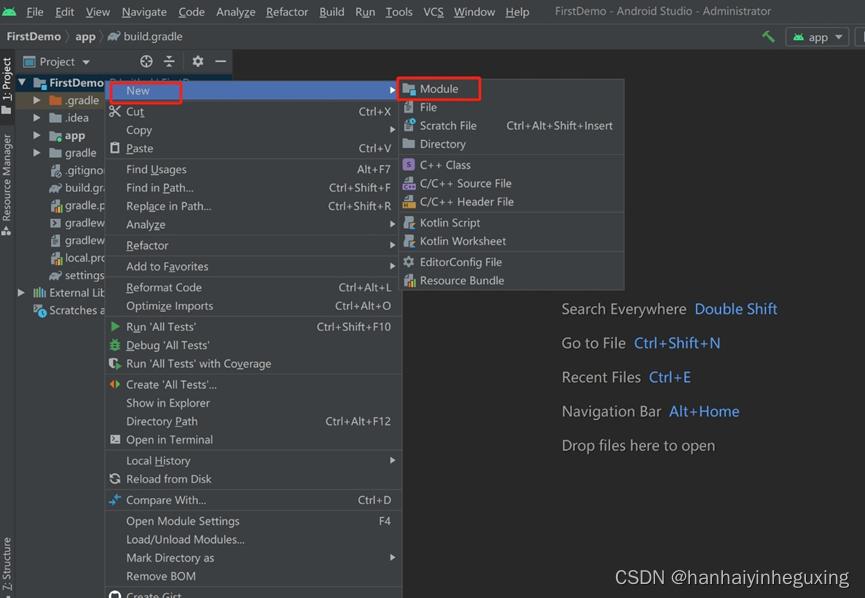
Task: Click the C++ Class icon
Action: (409, 164)
